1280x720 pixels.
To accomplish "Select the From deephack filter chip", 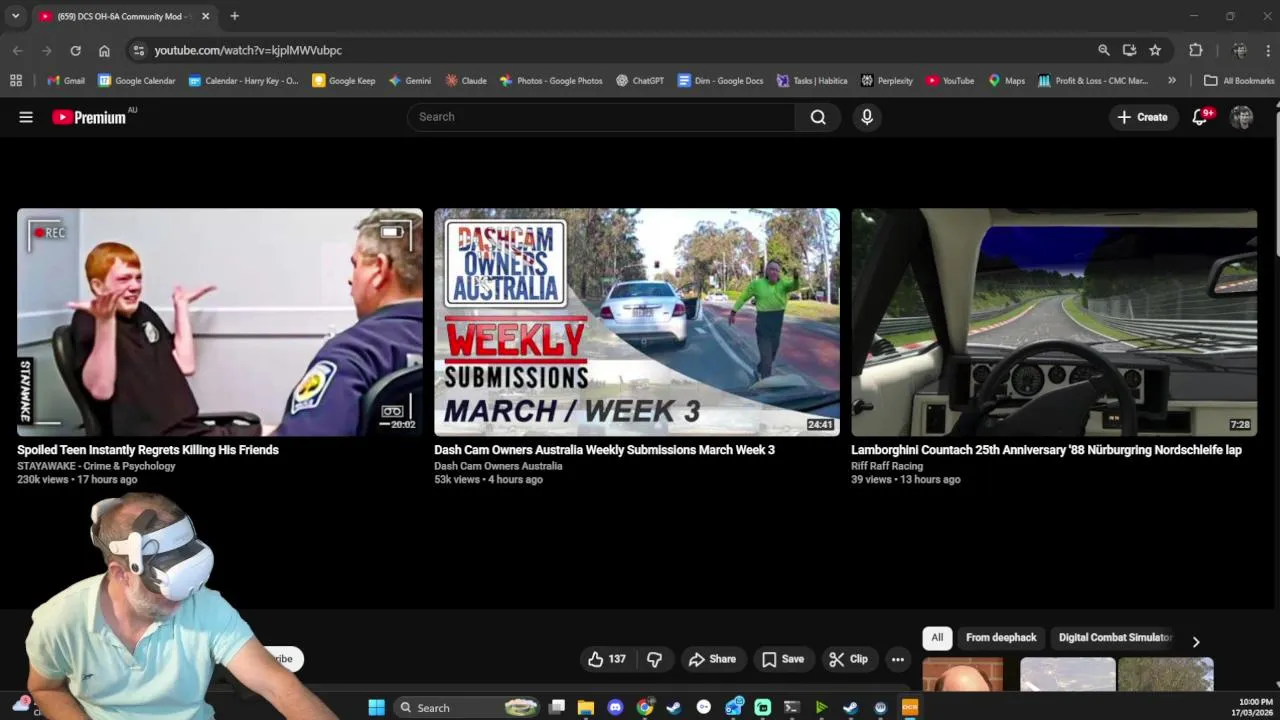I will 1001,637.
